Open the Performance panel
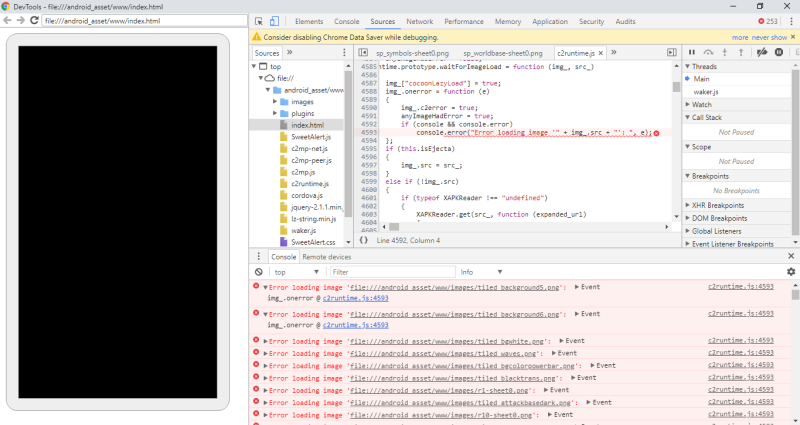 tap(464, 21)
